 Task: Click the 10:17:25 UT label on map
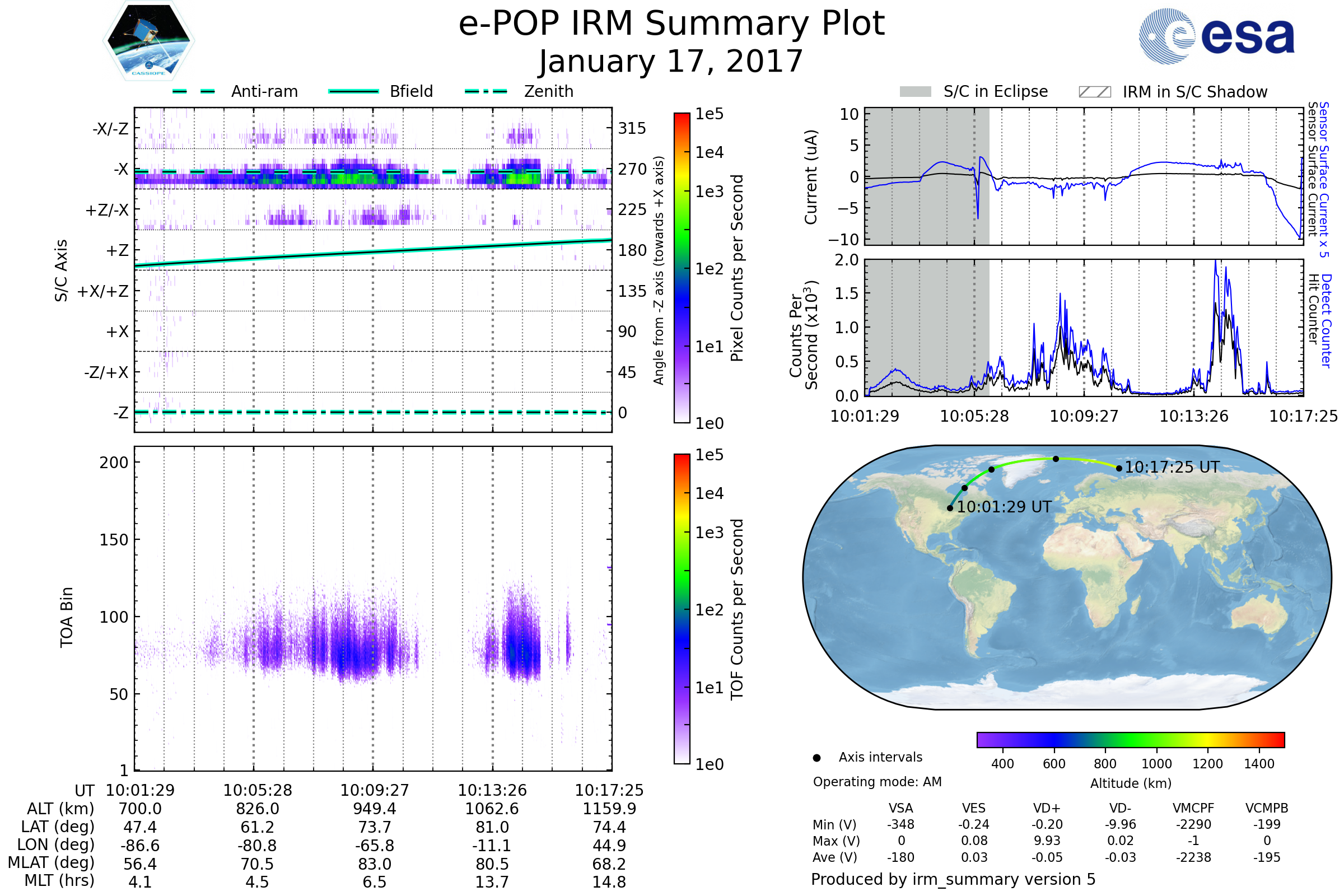pos(1172,468)
